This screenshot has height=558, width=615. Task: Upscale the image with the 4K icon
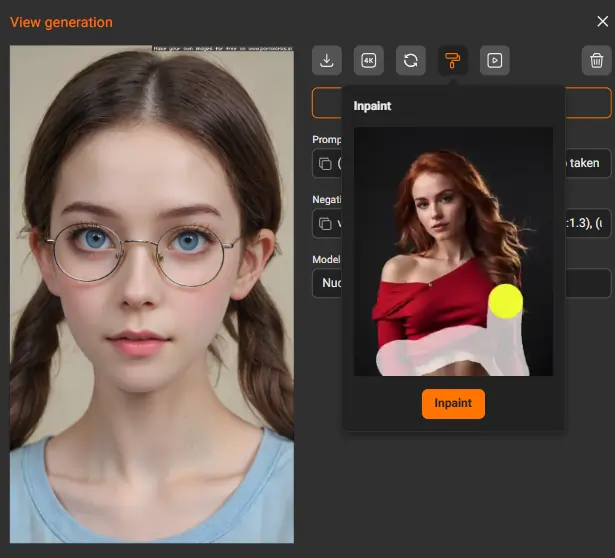pyautogui.click(x=369, y=60)
